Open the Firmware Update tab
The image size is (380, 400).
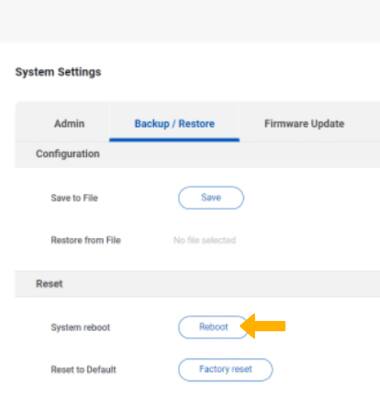click(304, 124)
